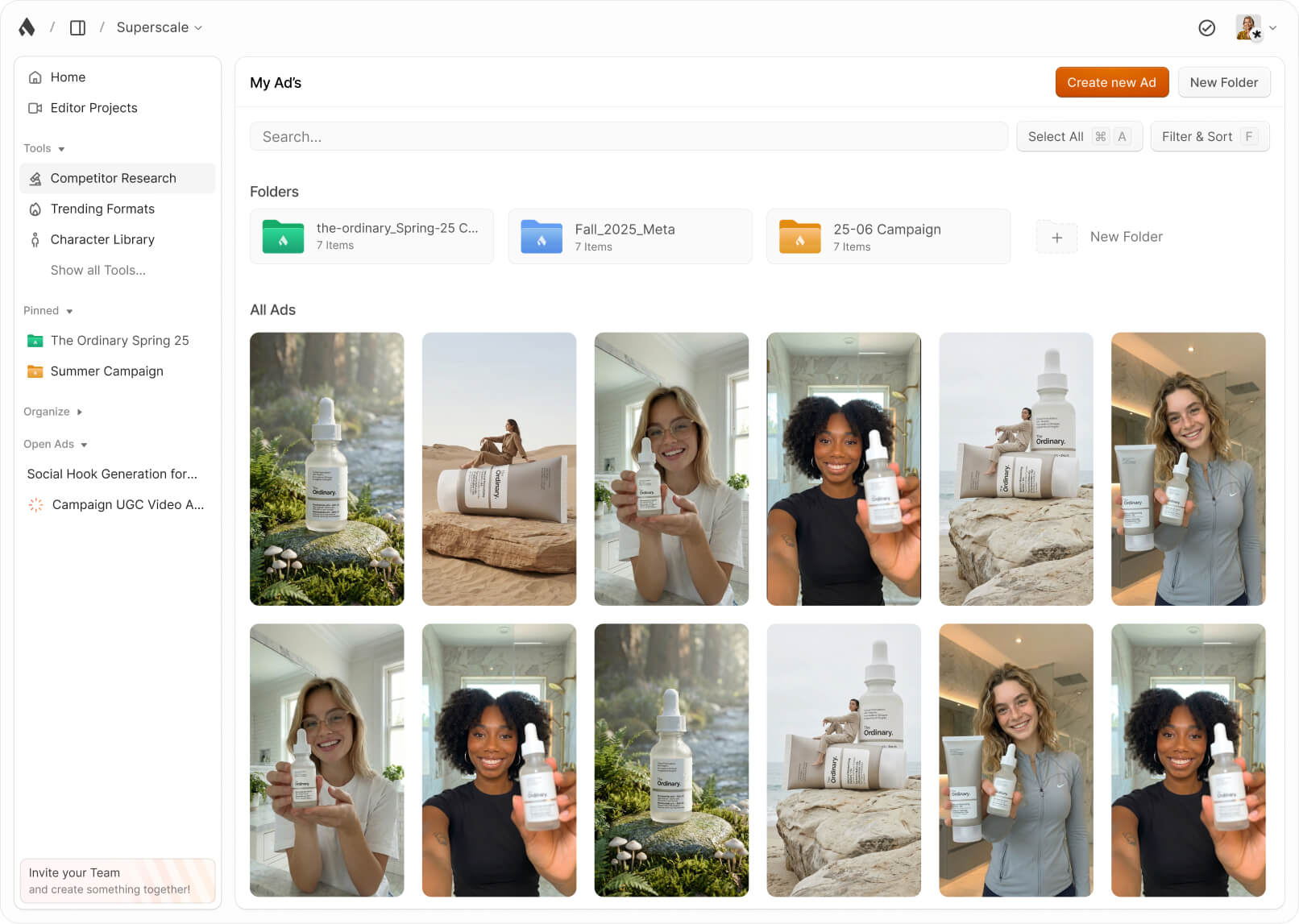This screenshot has width=1299, height=924.
Task: Open Campaign UGC Video ad
Action: coord(118,504)
